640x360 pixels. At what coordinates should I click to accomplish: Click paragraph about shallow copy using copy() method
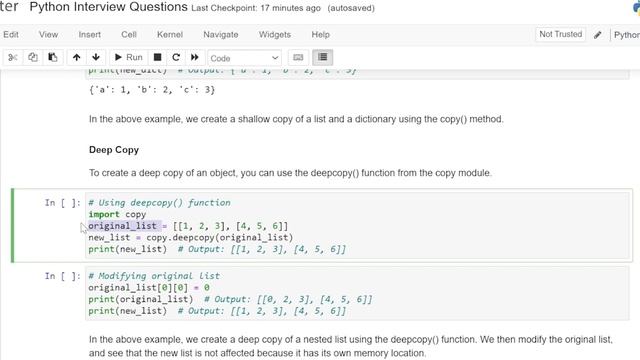[x=296, y=119]
